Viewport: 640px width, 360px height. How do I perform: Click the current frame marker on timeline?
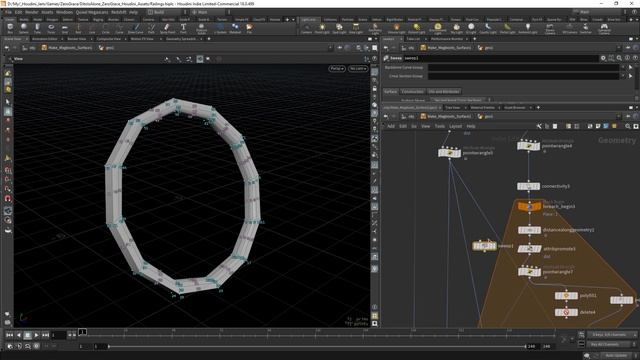click(x=82, y=332)
